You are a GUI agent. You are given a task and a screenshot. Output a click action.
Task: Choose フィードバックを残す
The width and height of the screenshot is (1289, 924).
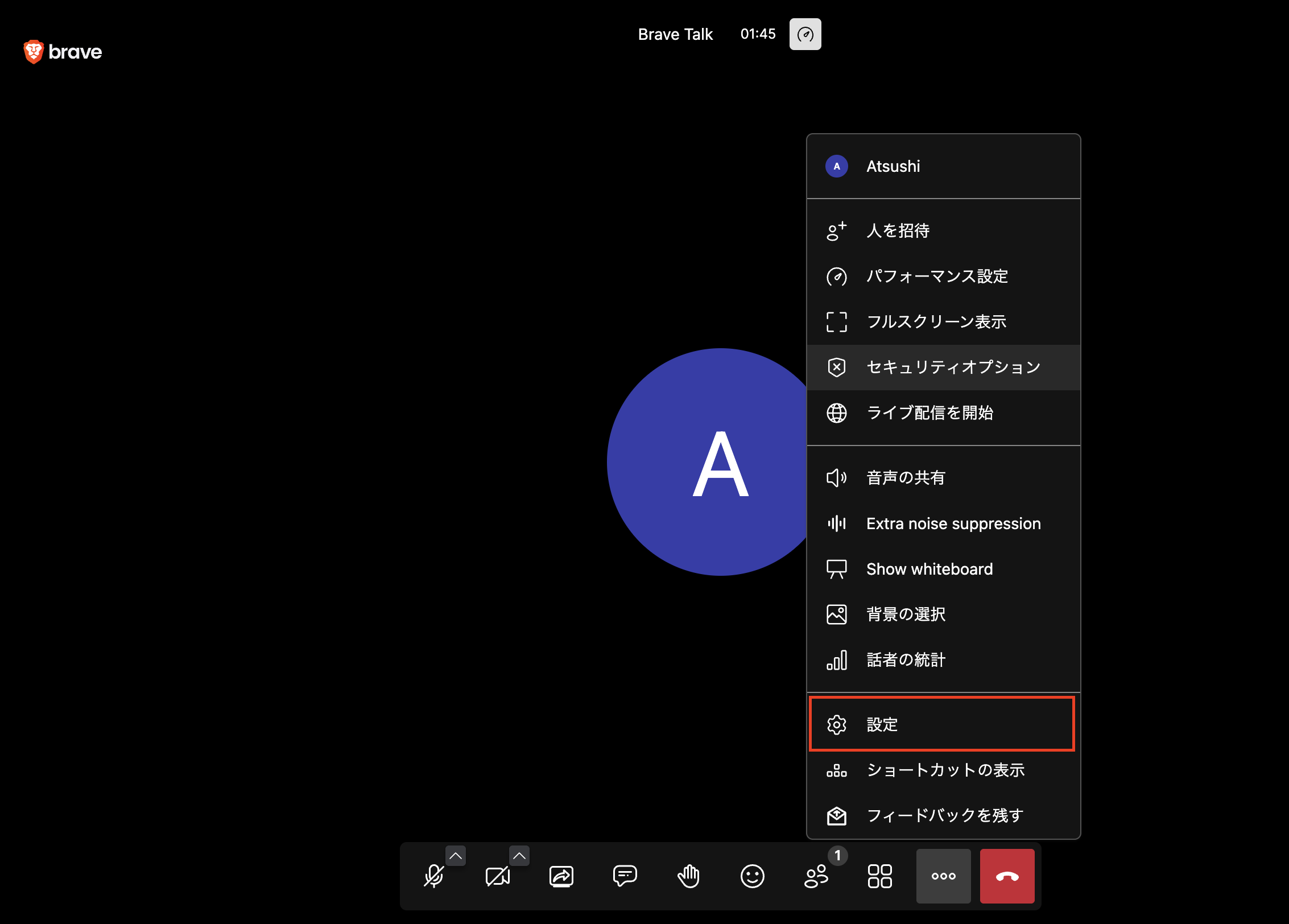[x=944, y=816]
